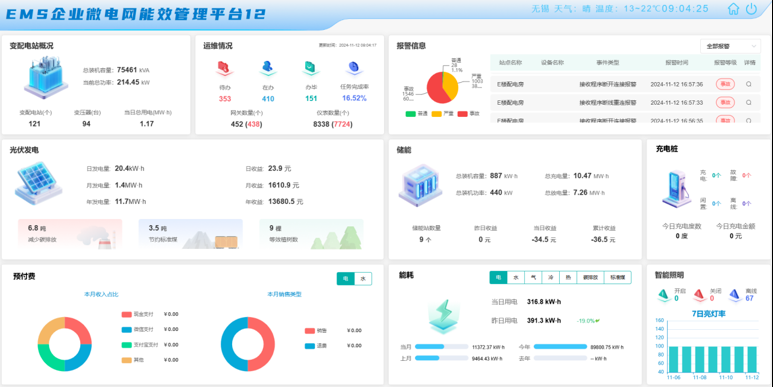The width and height of the screenshot is (773, 387).
Task: Click the power logout icon
Action: [x=751, y=9]
